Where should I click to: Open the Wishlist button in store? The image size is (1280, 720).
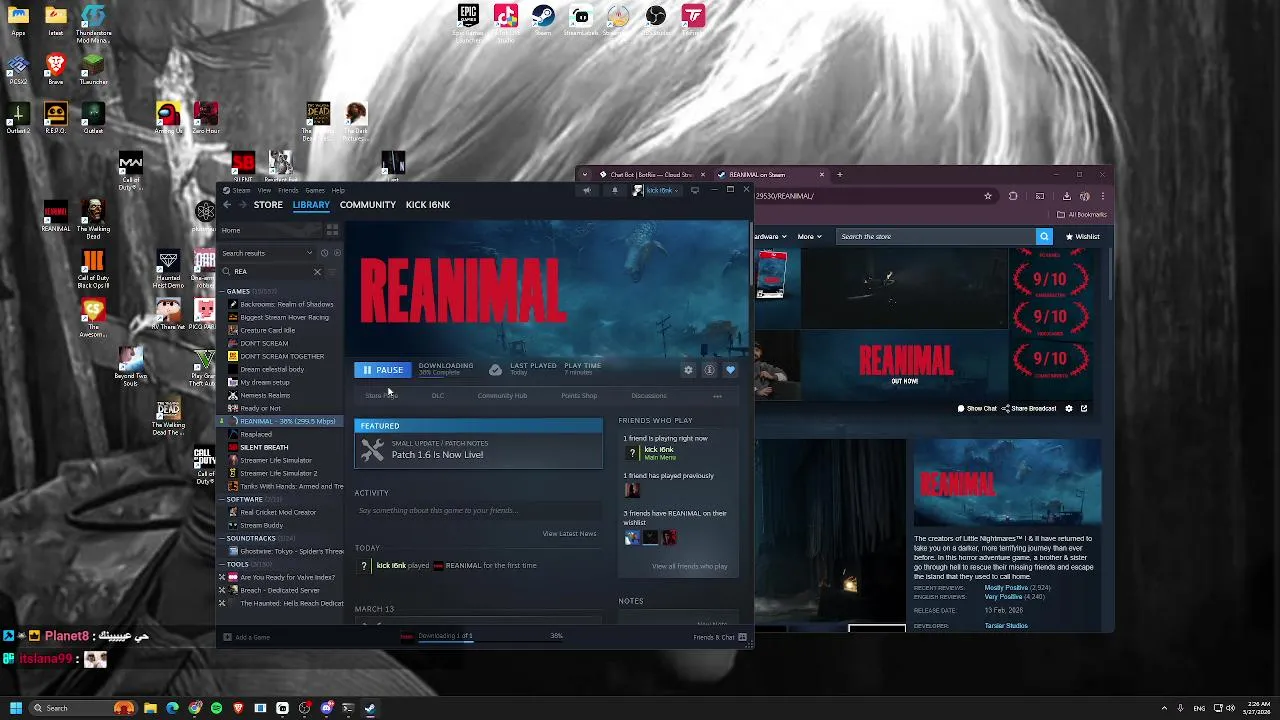1083,237
